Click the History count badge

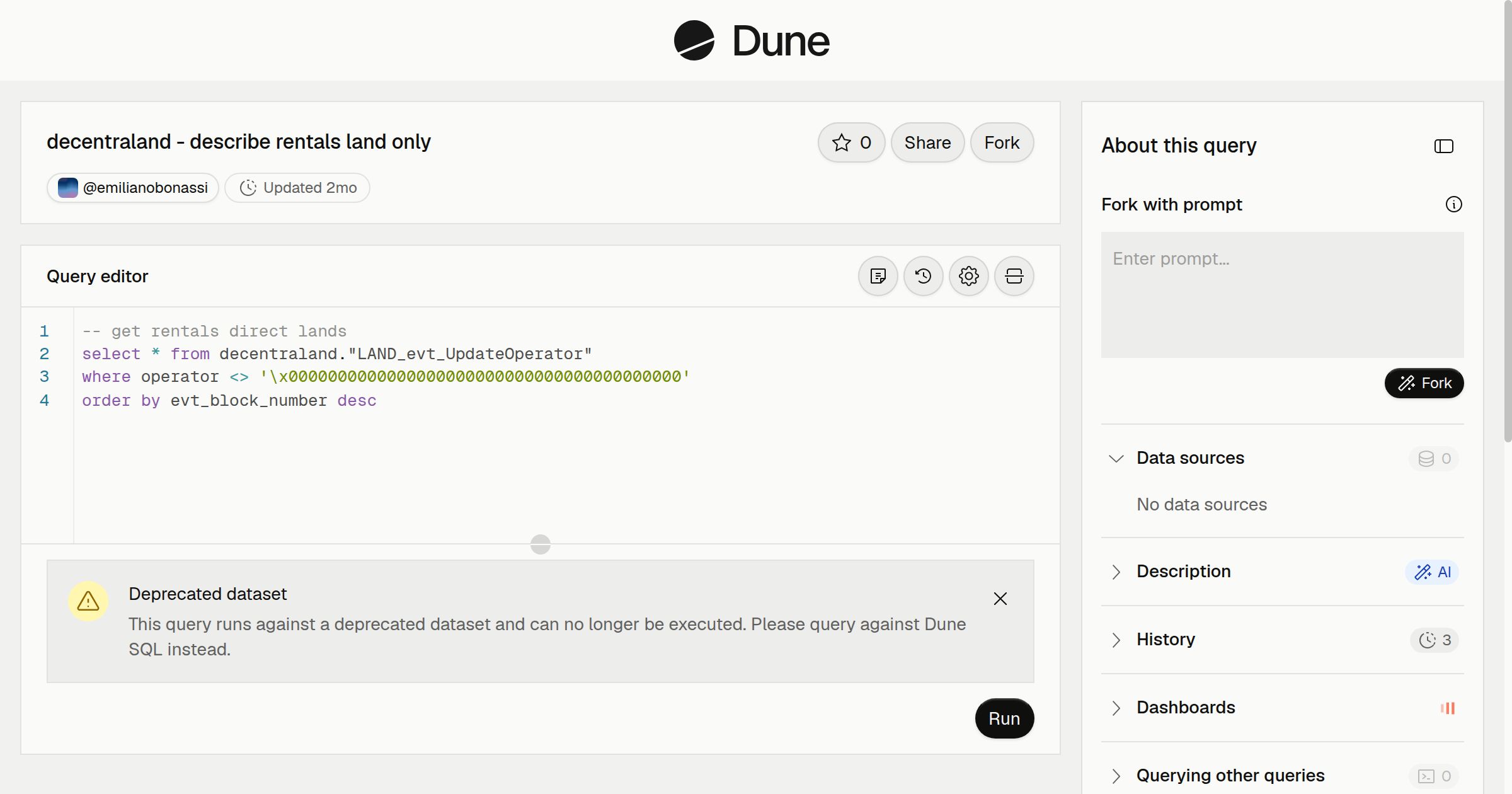pyautogui.click(x=1435, y=640)
